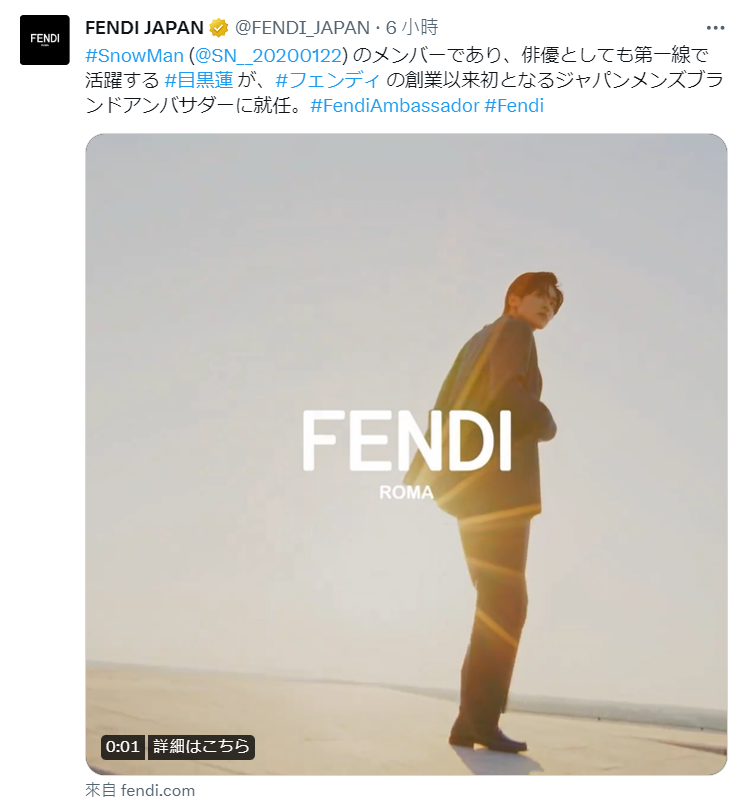Viewport: 746px width, 810px height.
Task: Open the FENDI JAPAN profile avatar
Action: [x=44, y=40]
